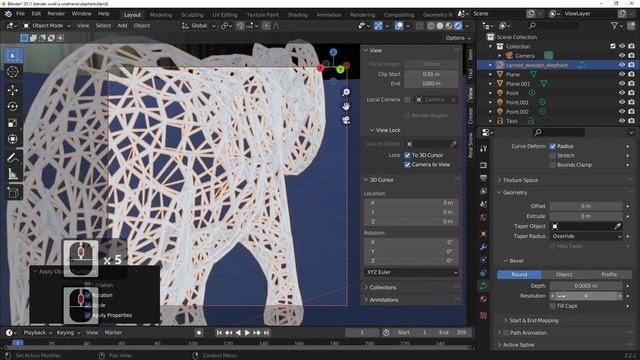This screenshot has width=640, height=360.
Task: Open the Object Mode dropdown
Action: (x=47, y=26)
